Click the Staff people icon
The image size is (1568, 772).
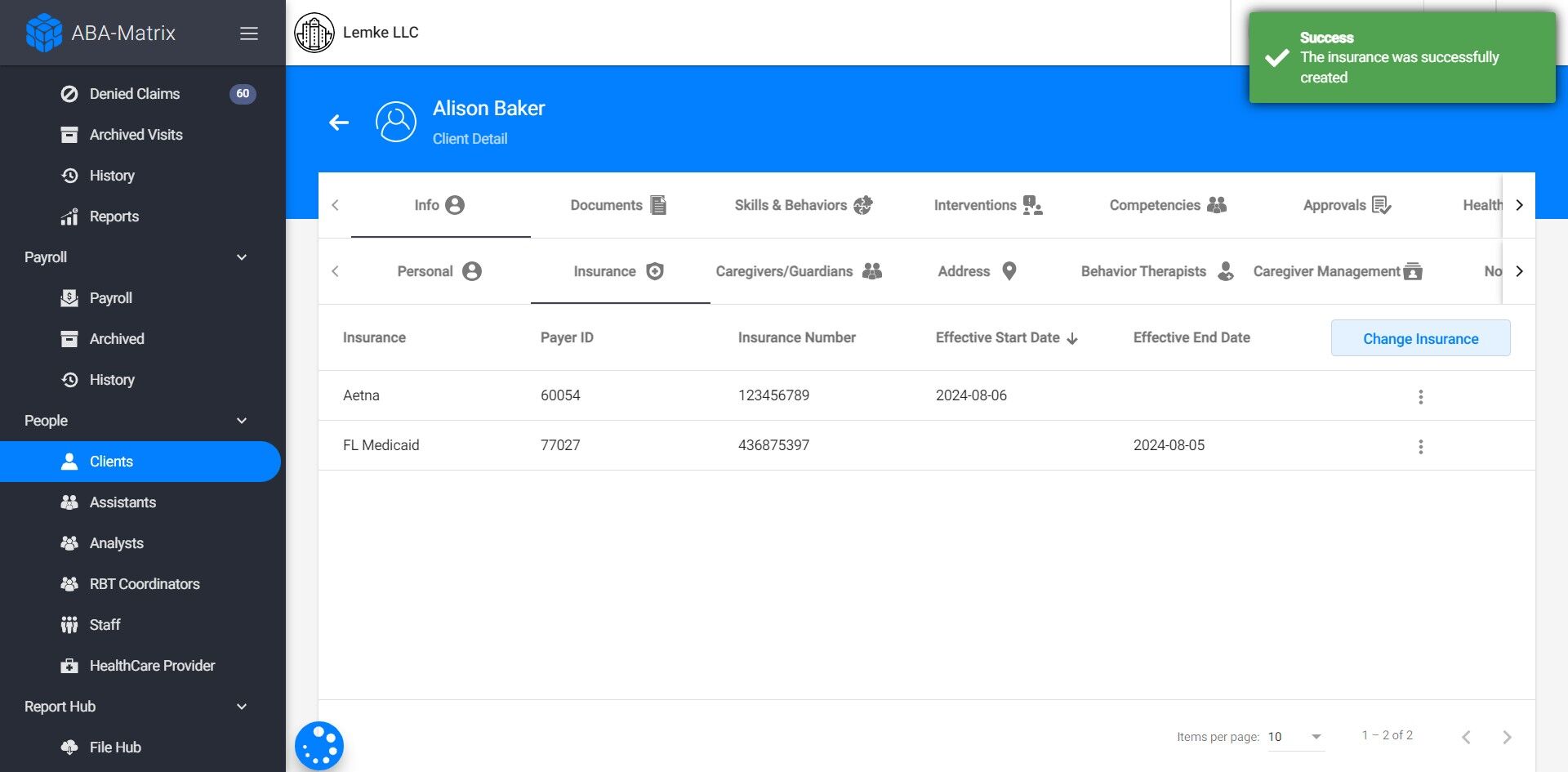click(69, 625)
